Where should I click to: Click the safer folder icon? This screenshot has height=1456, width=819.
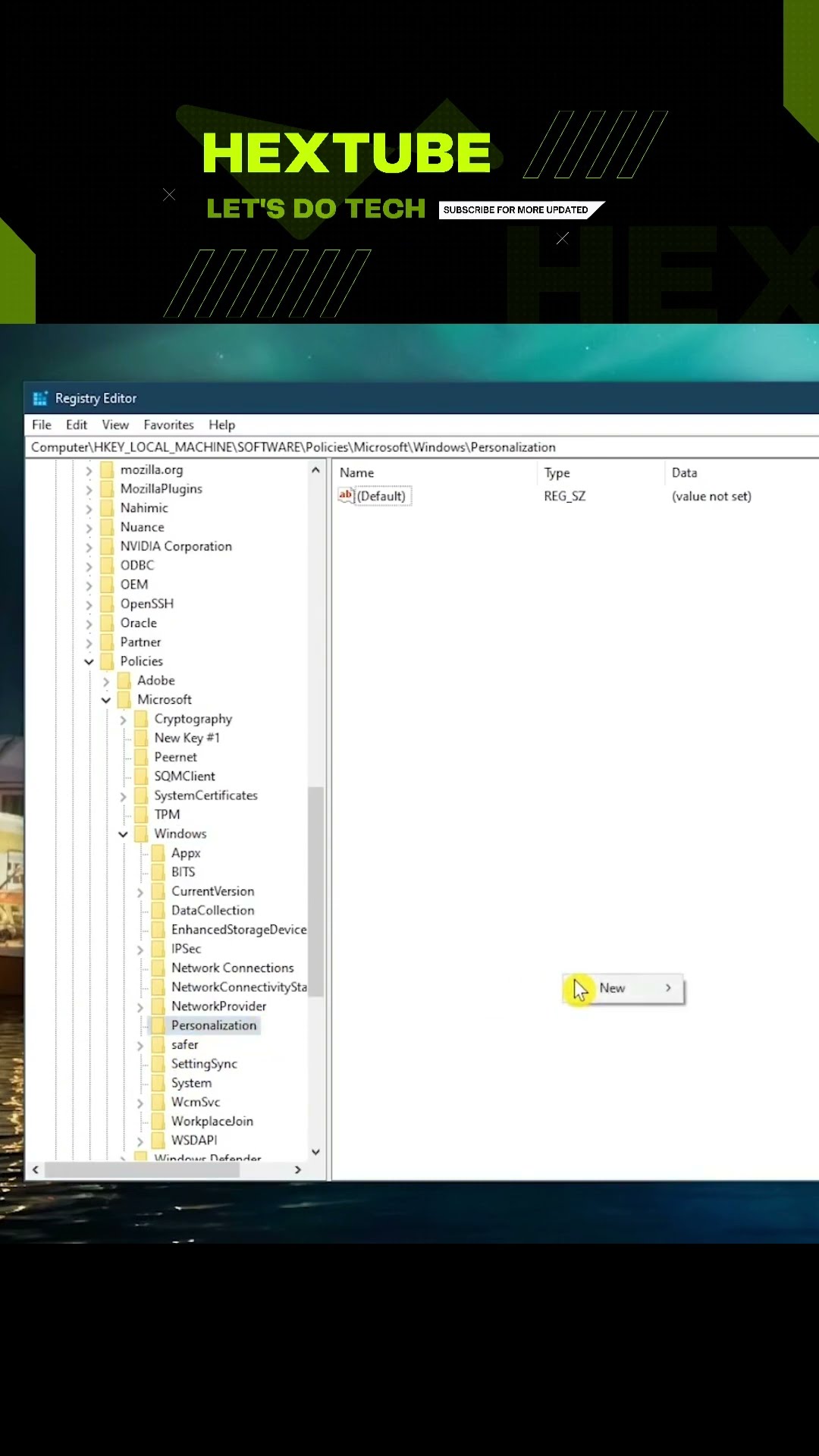point(158,1044)
